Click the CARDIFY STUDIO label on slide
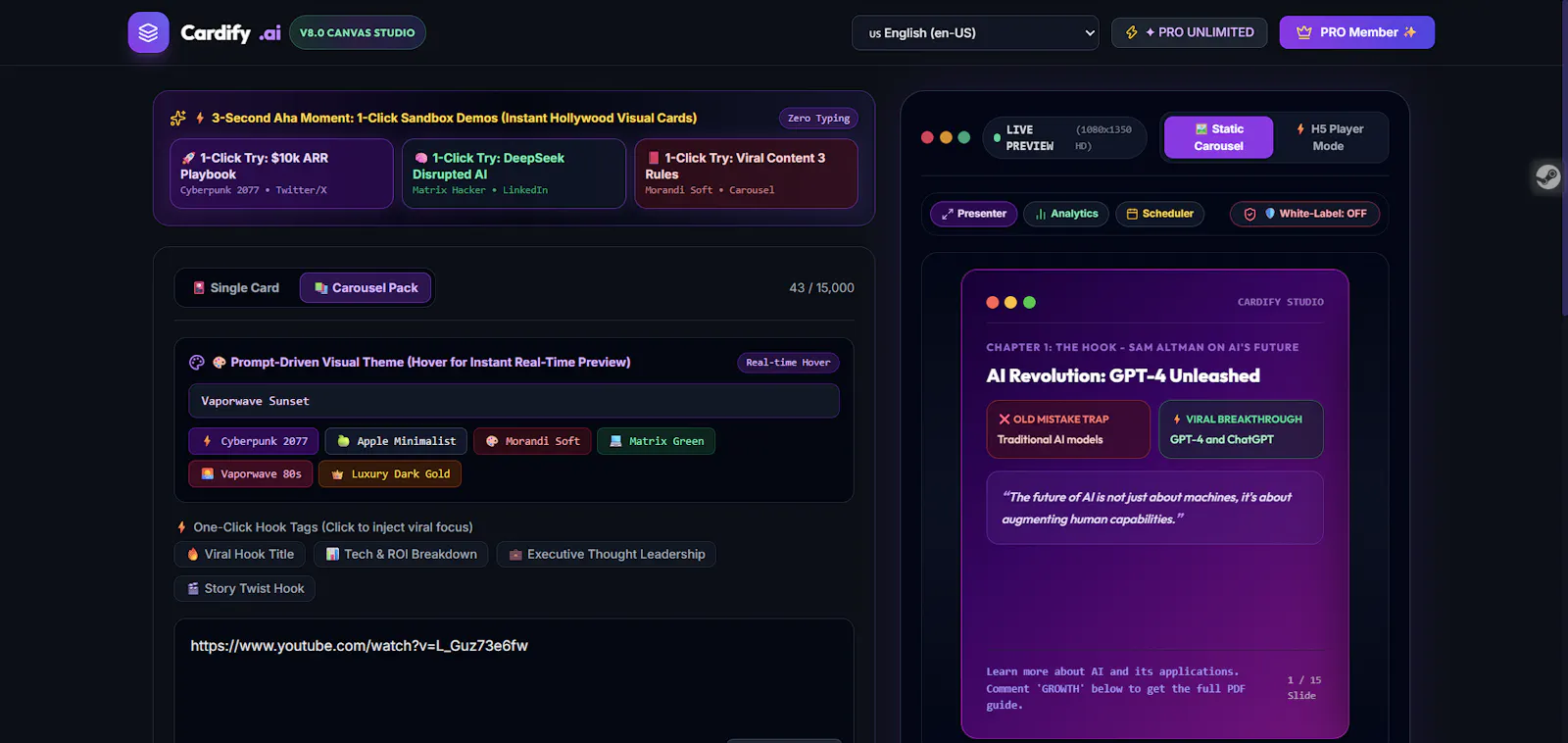The image size is (1568, 743). pos(1280,302)
